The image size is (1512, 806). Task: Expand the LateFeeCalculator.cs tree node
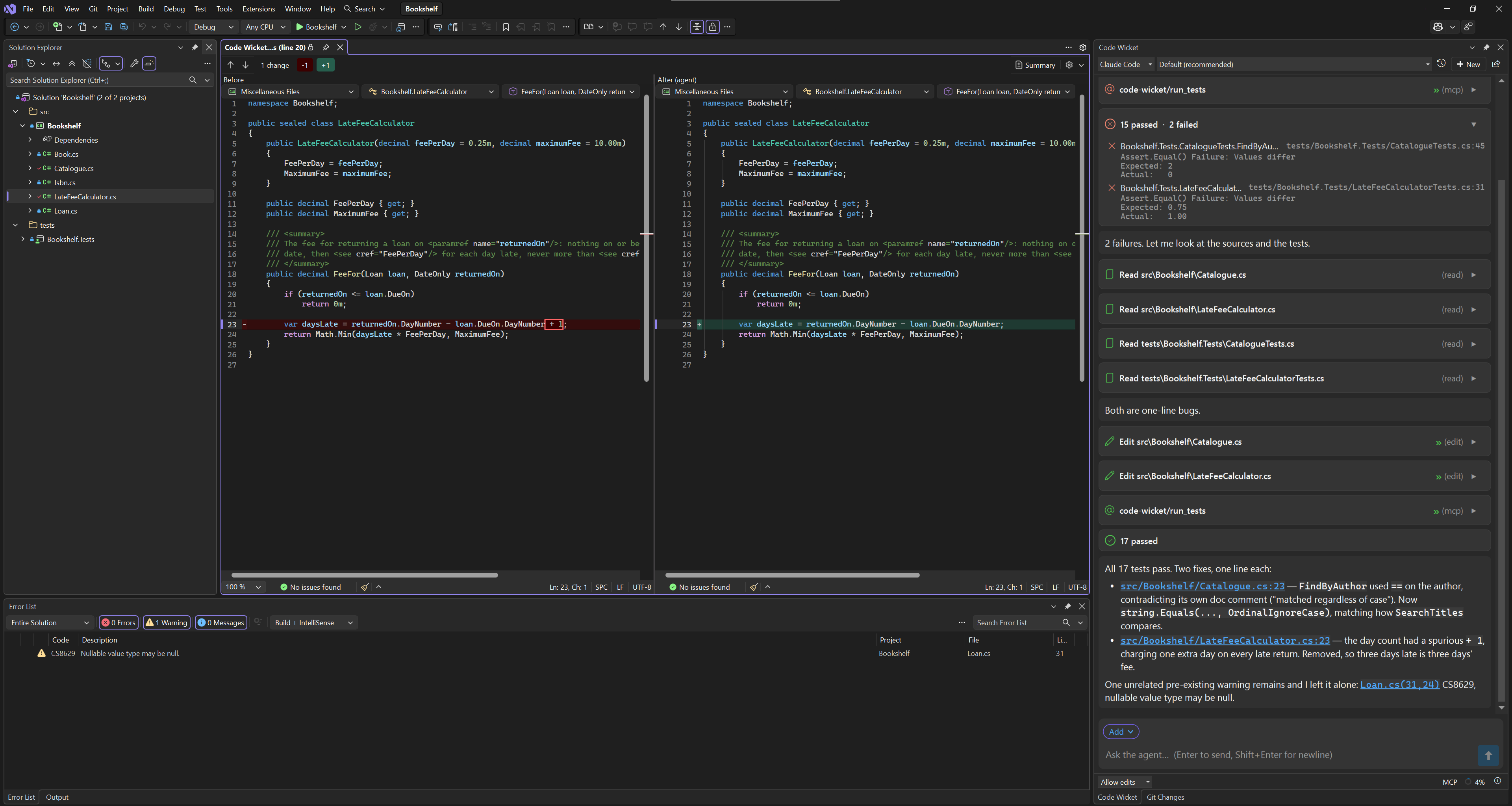coord(30,197)
